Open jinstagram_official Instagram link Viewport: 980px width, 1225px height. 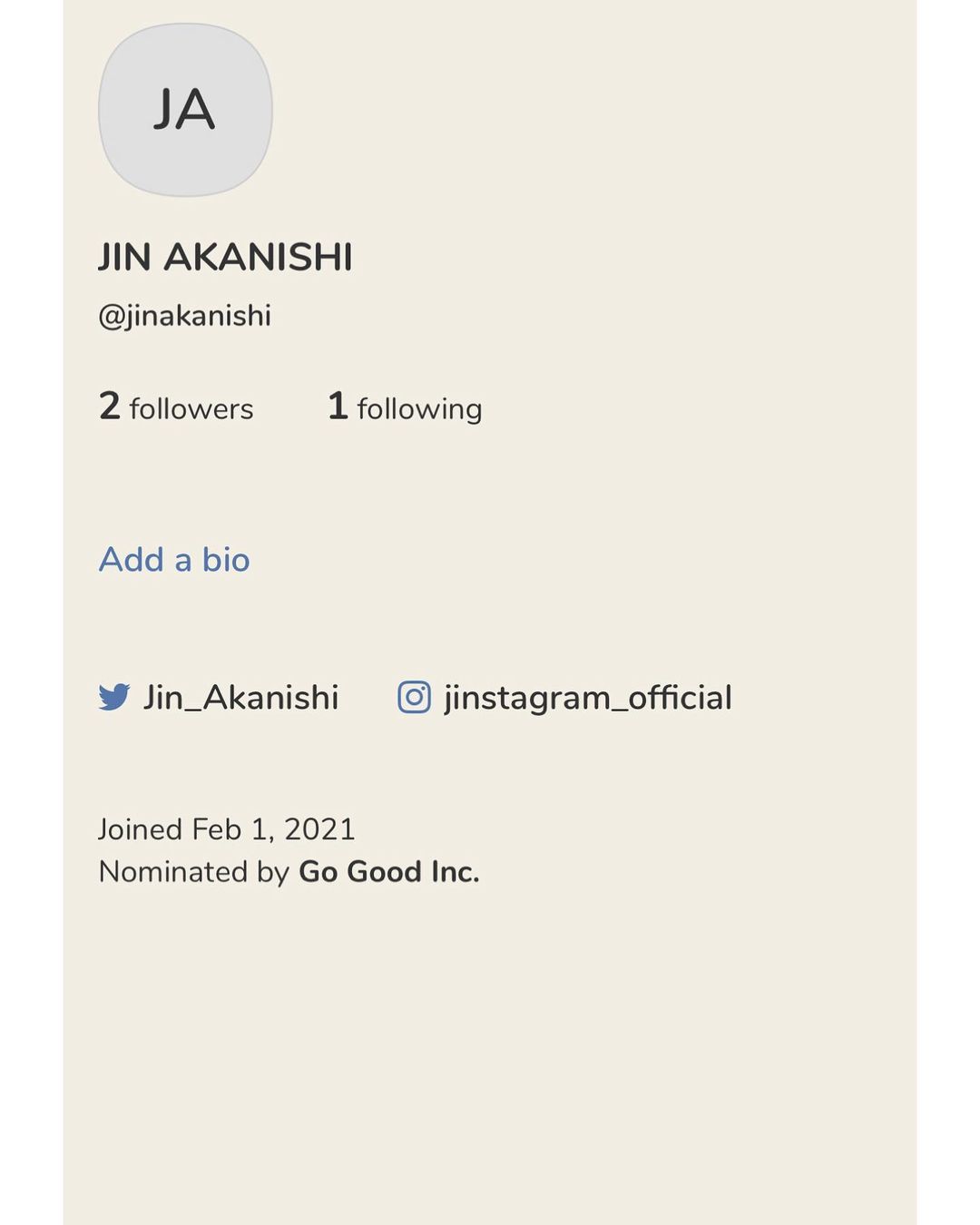tap(587, 698)
